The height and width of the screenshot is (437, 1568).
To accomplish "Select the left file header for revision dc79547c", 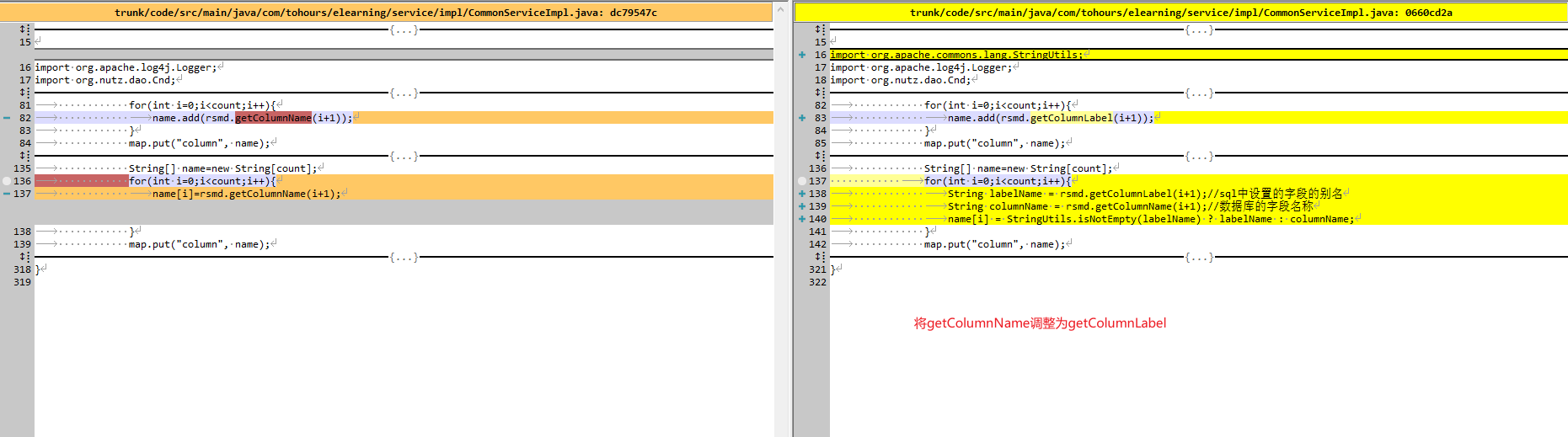I will (x=386, y=13).
